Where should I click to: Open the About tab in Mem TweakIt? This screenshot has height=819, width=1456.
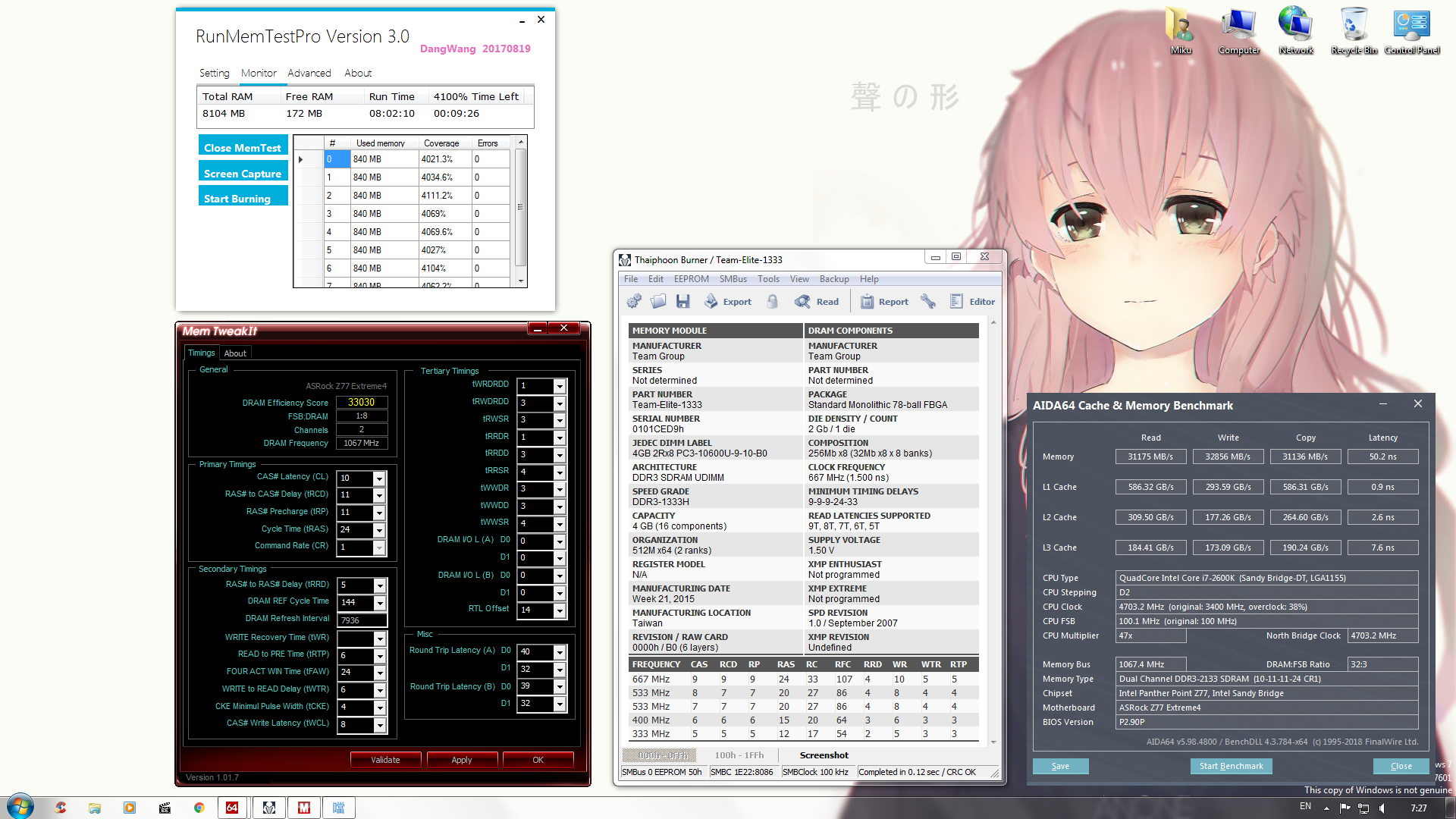point(235,353)
